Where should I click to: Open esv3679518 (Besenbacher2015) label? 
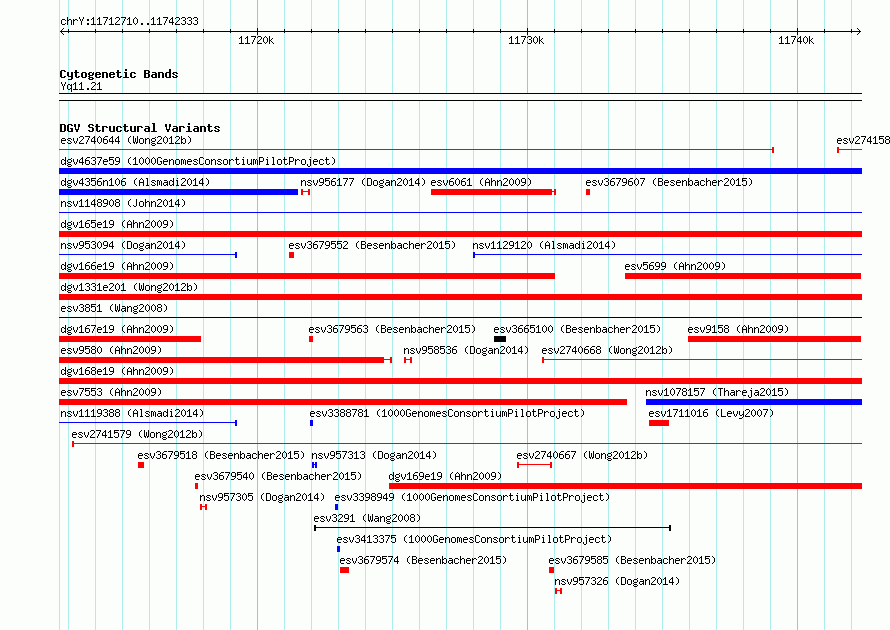tap(221, 455)
